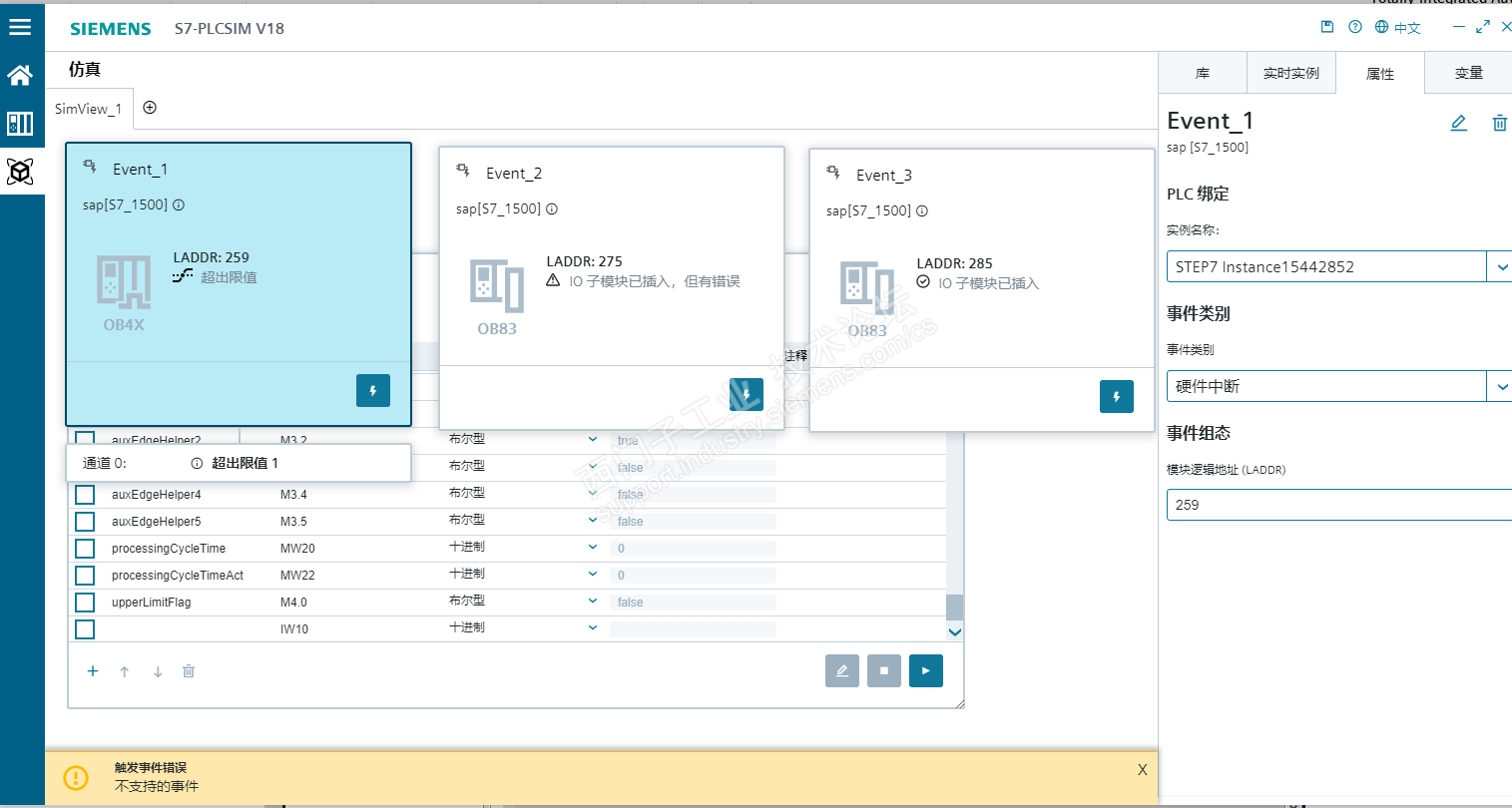The image size is (1512, 808).
Task: Stop the SIM table with the square button
Action: pyautogui.click(x=884, y=671)
